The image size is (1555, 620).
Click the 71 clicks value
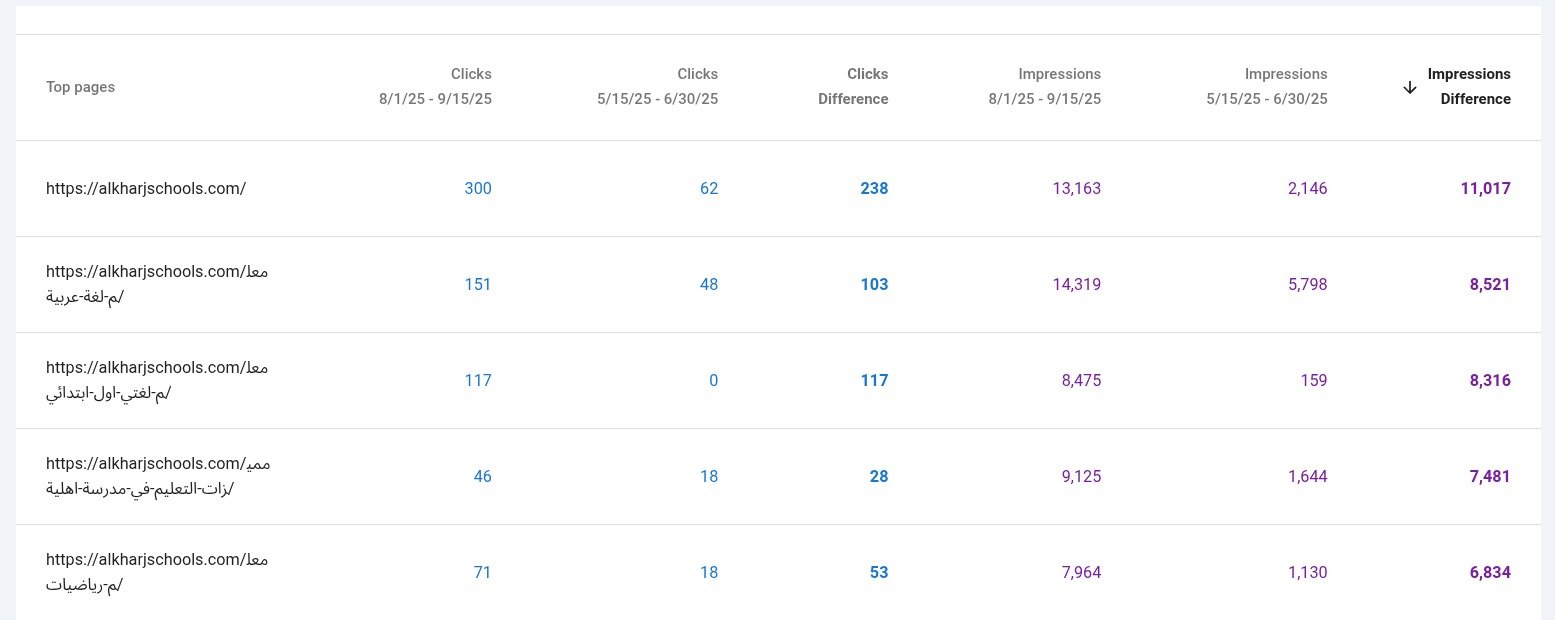click(482, 573)
